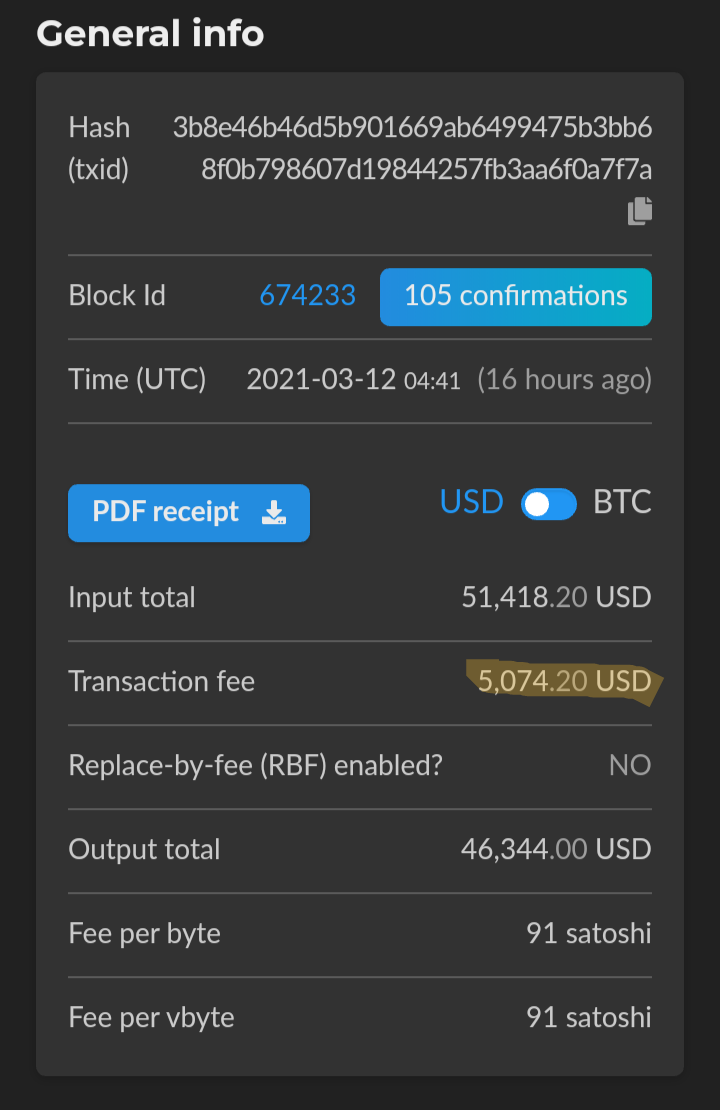
Task: Click the RBF enabled NO value
Action: [x=630, y=765]
